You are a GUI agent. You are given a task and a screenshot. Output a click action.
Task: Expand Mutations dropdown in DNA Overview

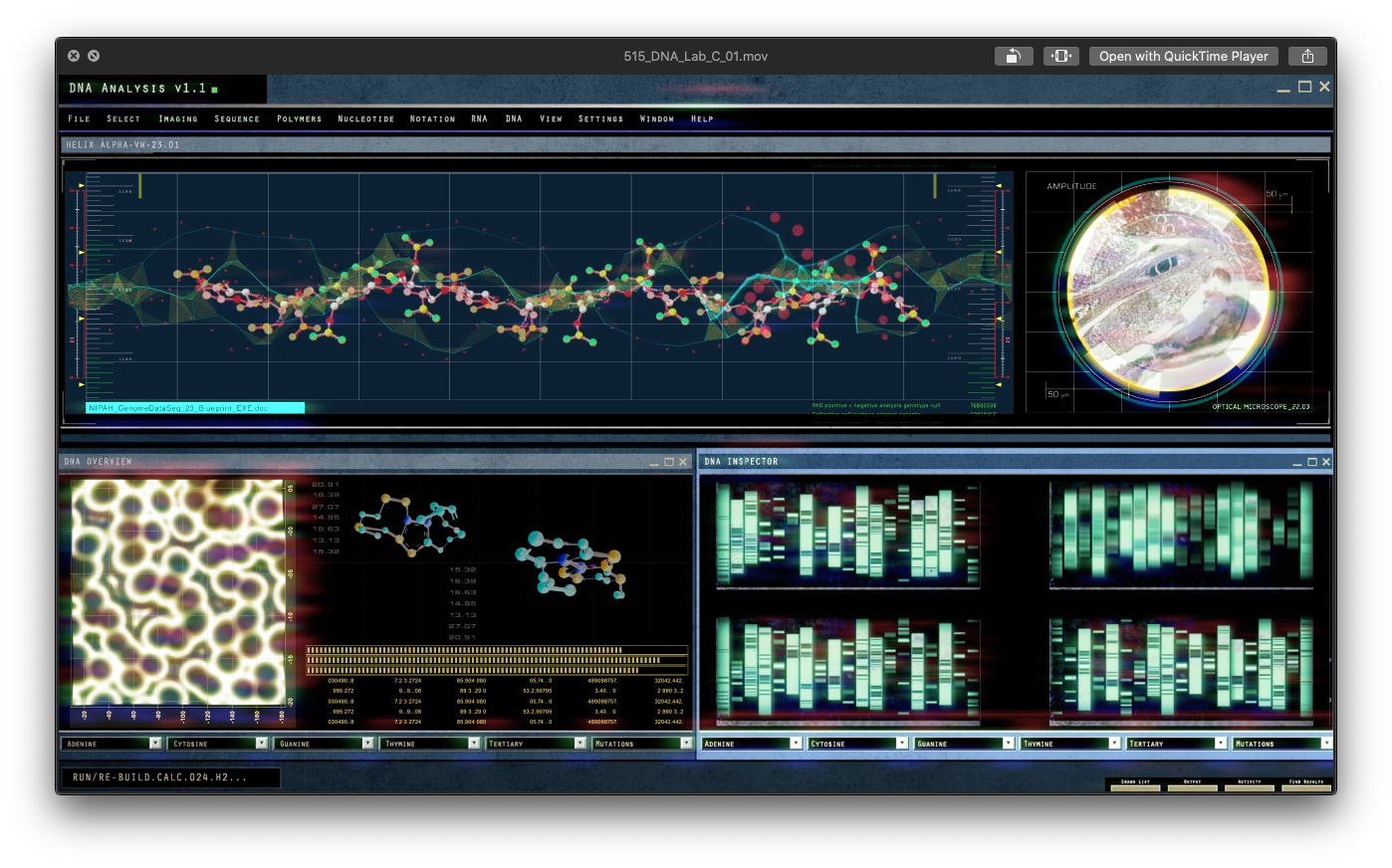click(686, 744)
